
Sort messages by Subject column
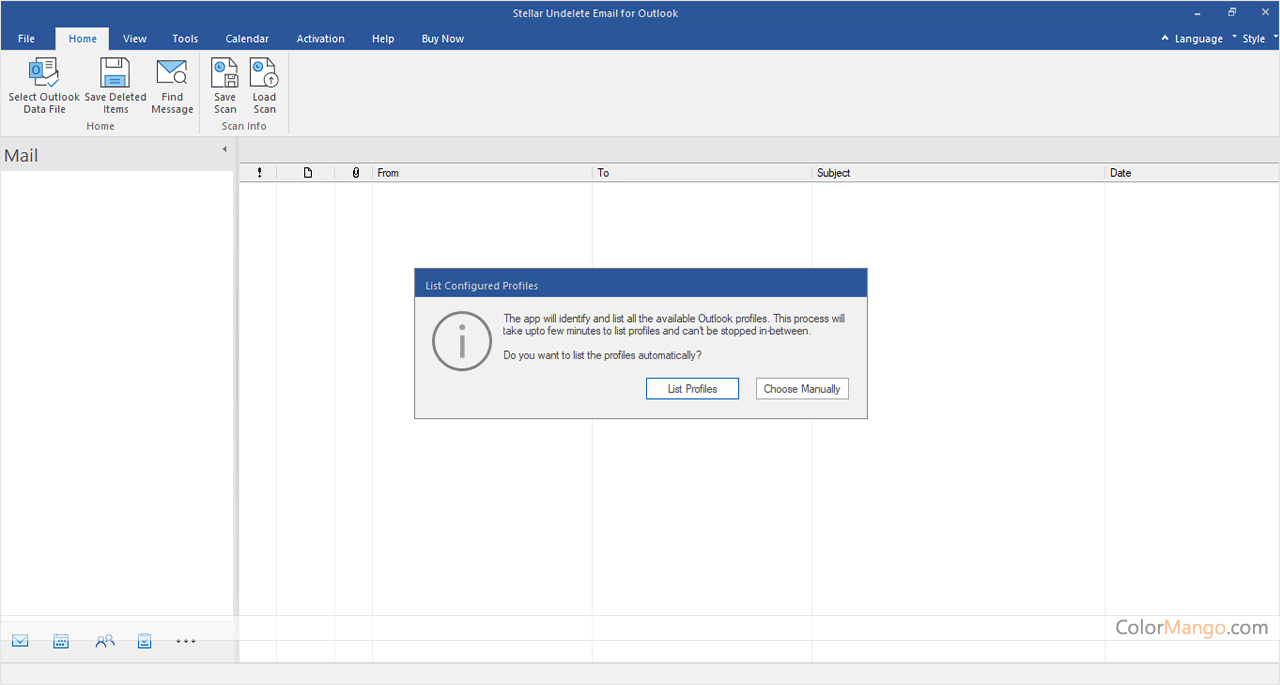[x=958, y=173]
